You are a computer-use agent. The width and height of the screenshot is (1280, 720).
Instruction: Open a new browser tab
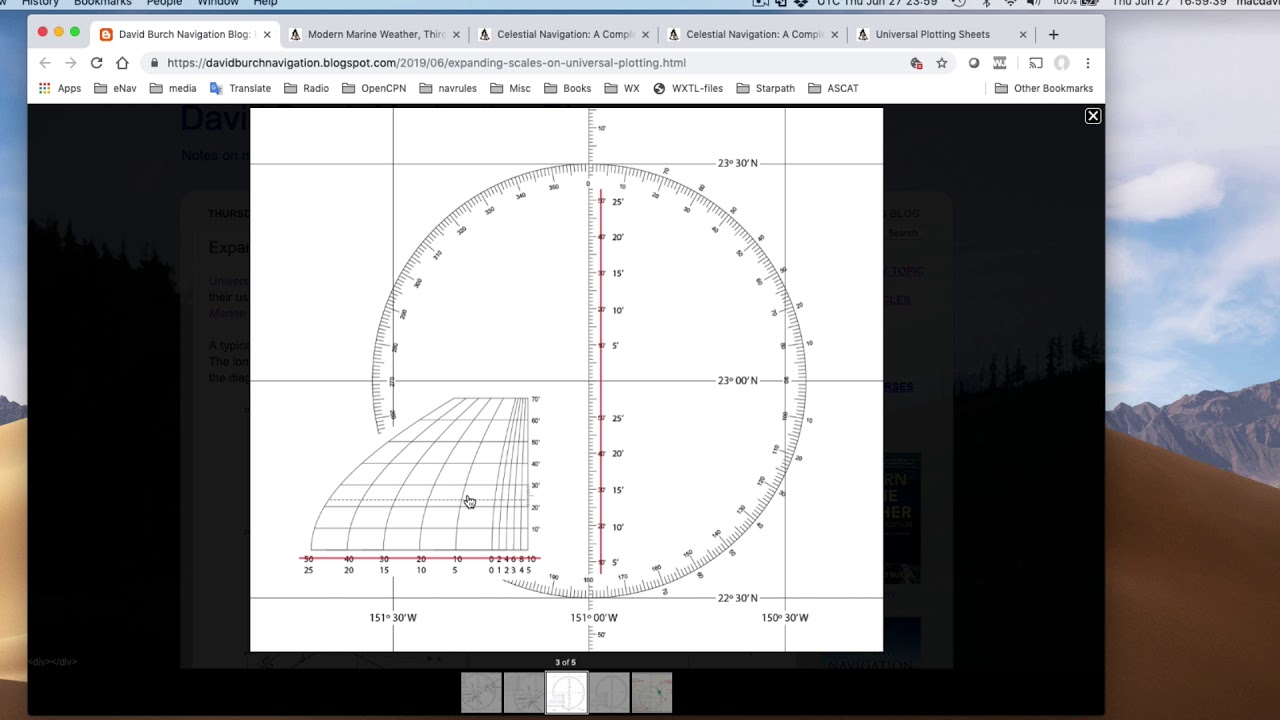(1053, 34)
